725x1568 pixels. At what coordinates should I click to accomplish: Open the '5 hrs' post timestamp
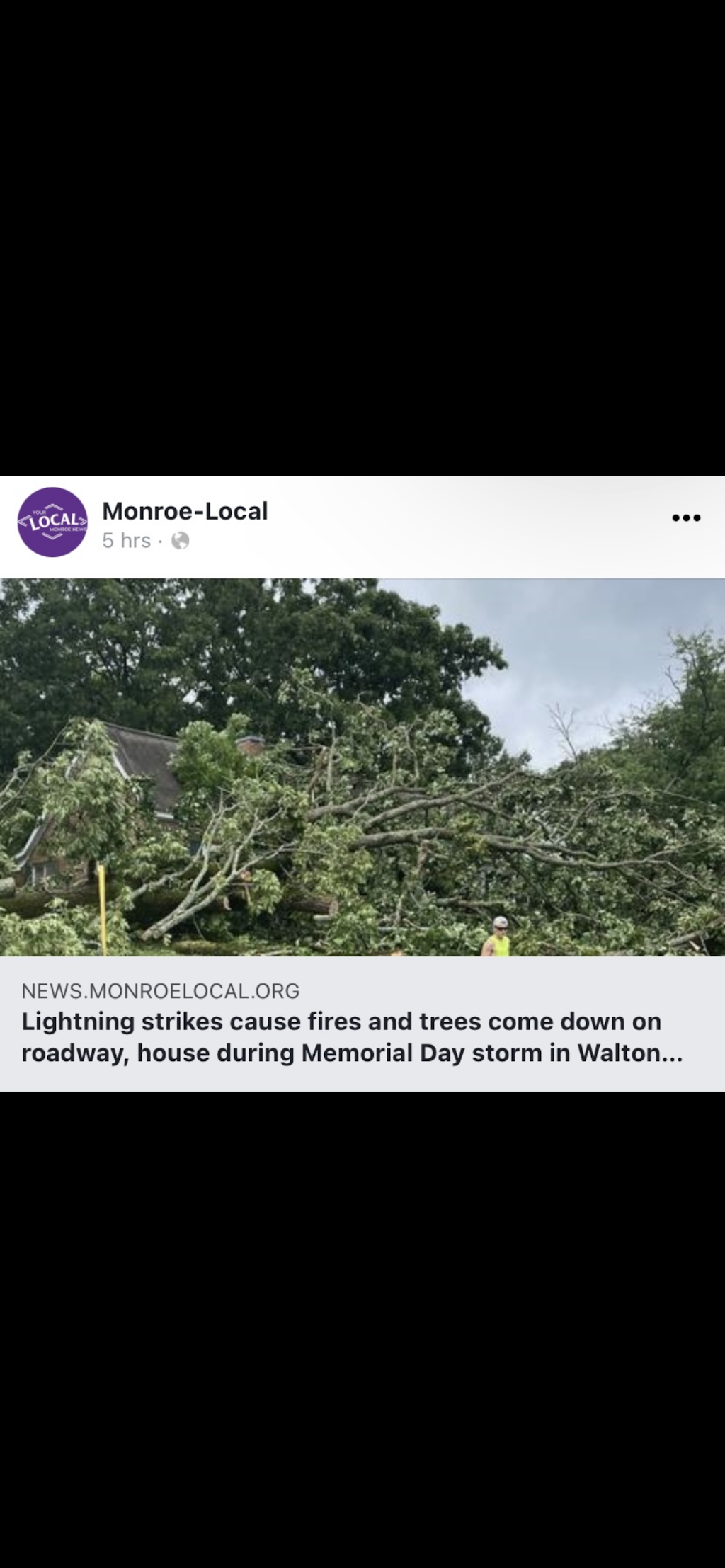pos(127,541)
